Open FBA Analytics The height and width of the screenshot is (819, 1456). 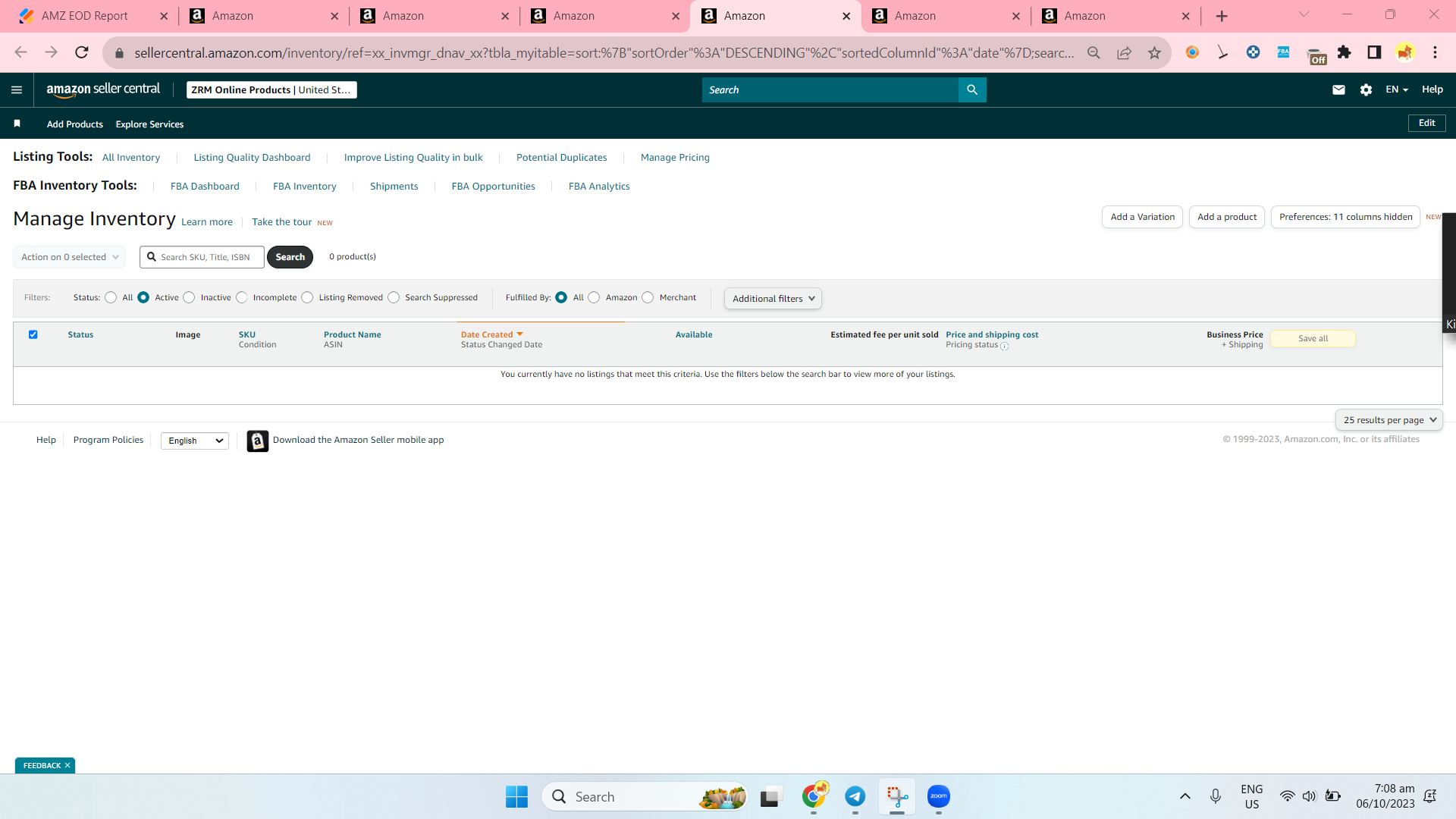[x=599, y=187]
